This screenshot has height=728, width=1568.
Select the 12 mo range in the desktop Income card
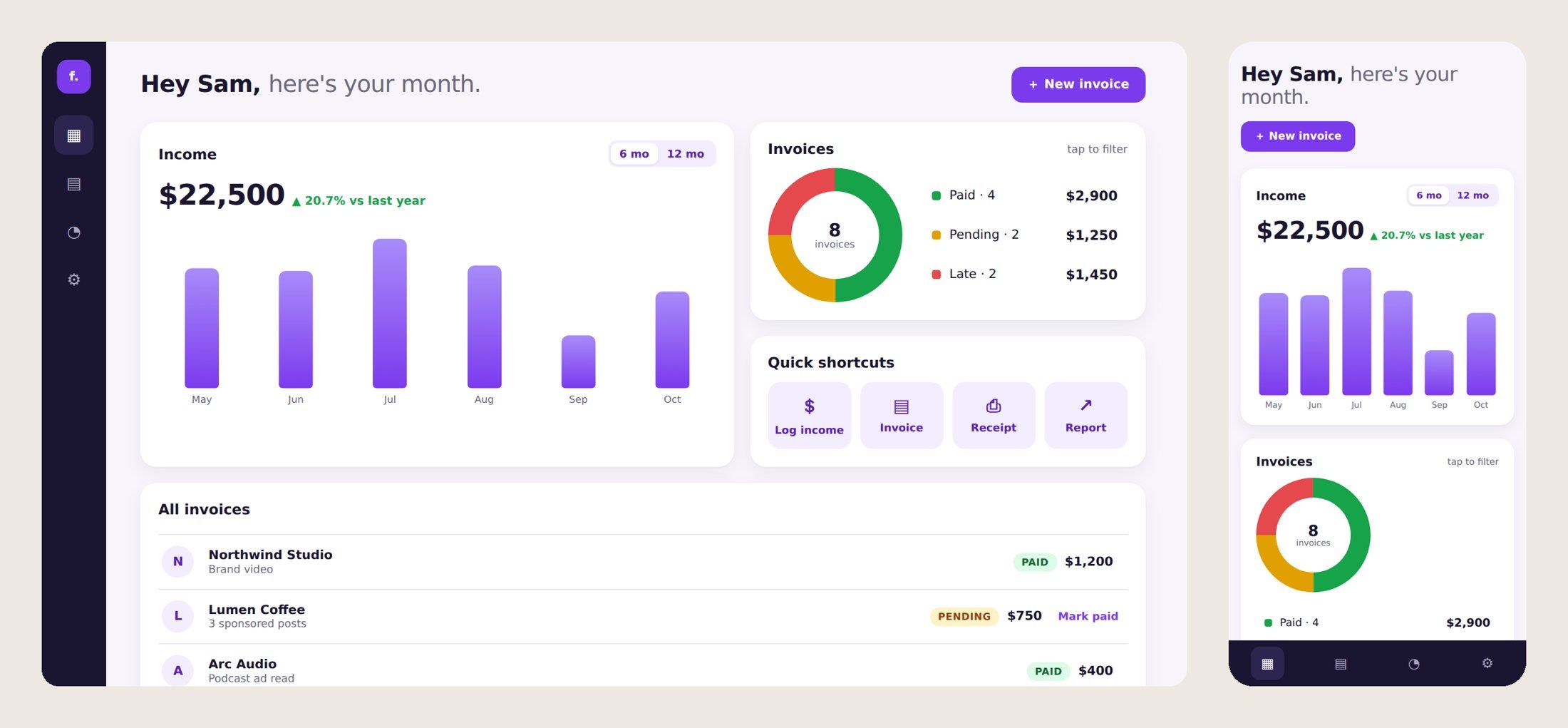[685, 154]
